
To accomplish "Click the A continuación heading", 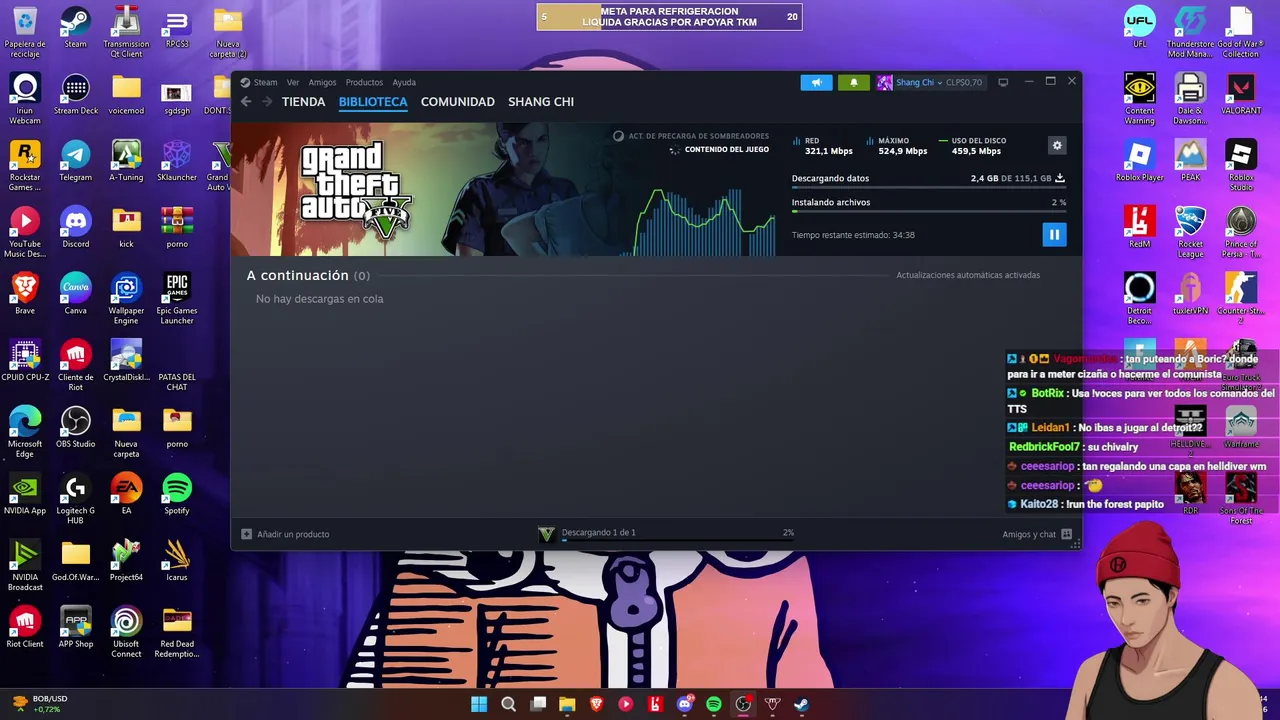I will coord(298,275).
